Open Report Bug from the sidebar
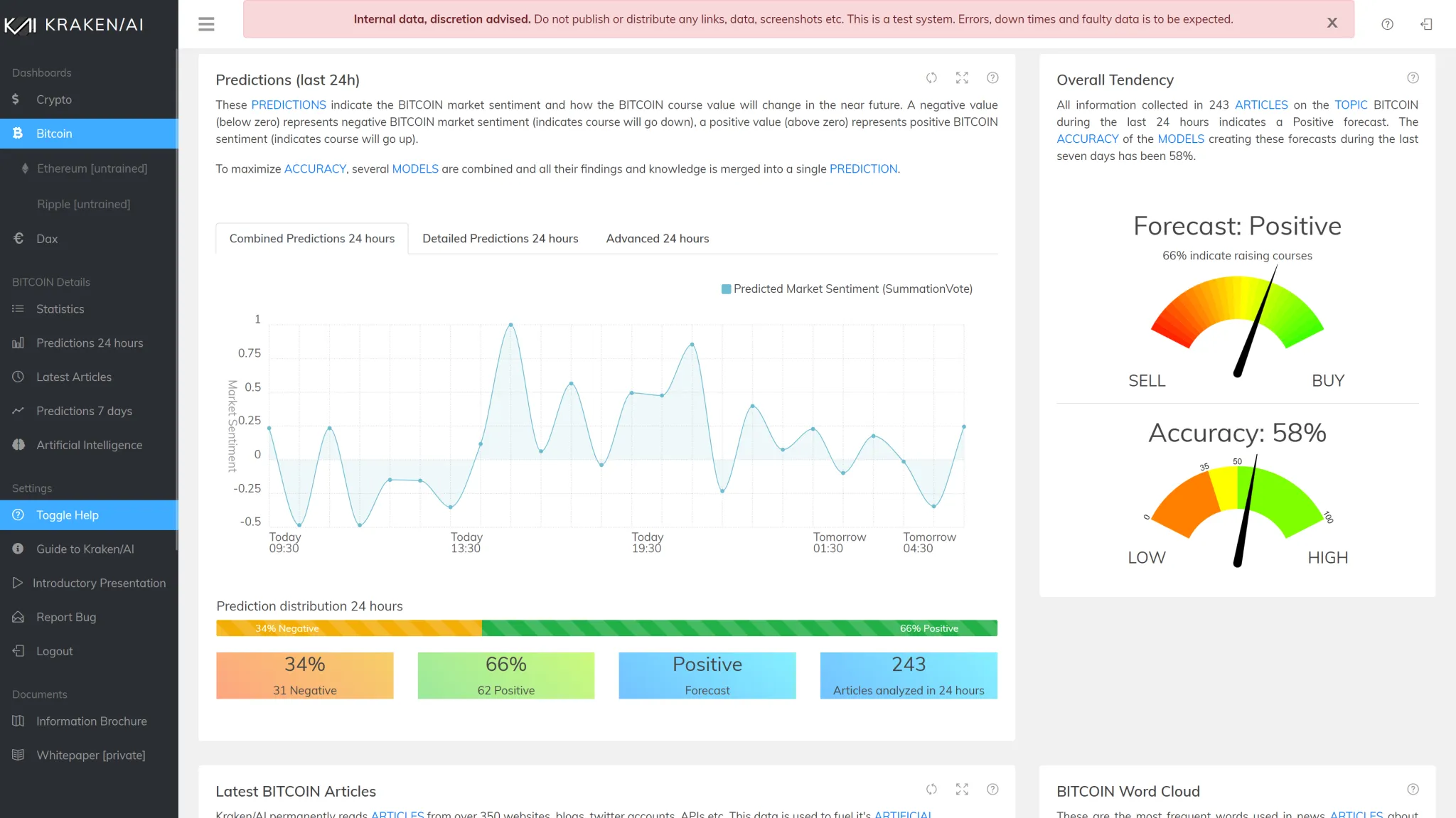1456x818 pixels. tap(66, 617)
